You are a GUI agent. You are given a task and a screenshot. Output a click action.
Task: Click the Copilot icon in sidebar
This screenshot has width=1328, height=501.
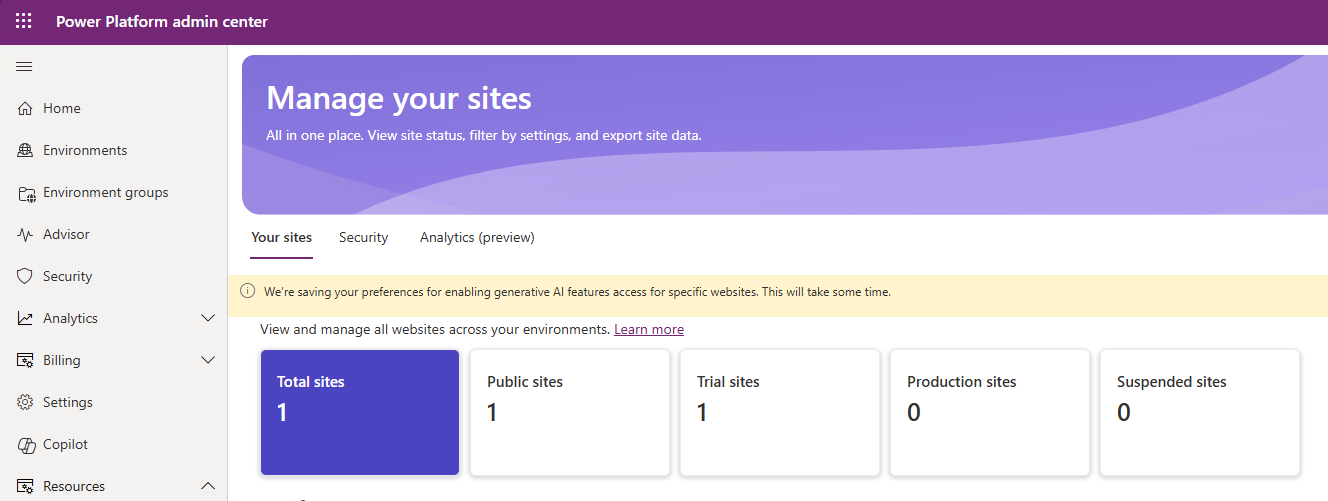coord(26,445)
